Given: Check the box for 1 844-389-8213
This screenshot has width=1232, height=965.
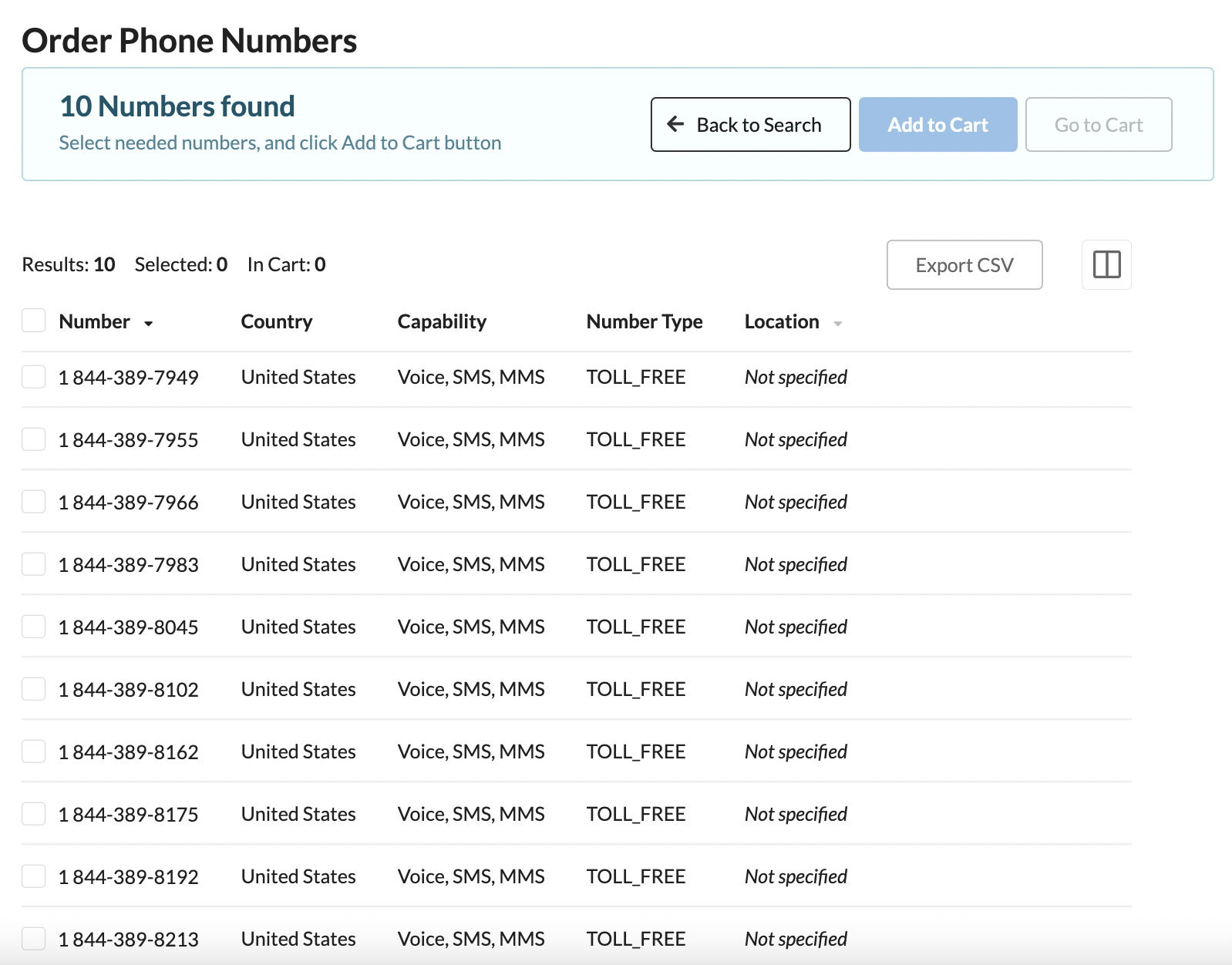Looking at the screenshot, I should point(34,939).
